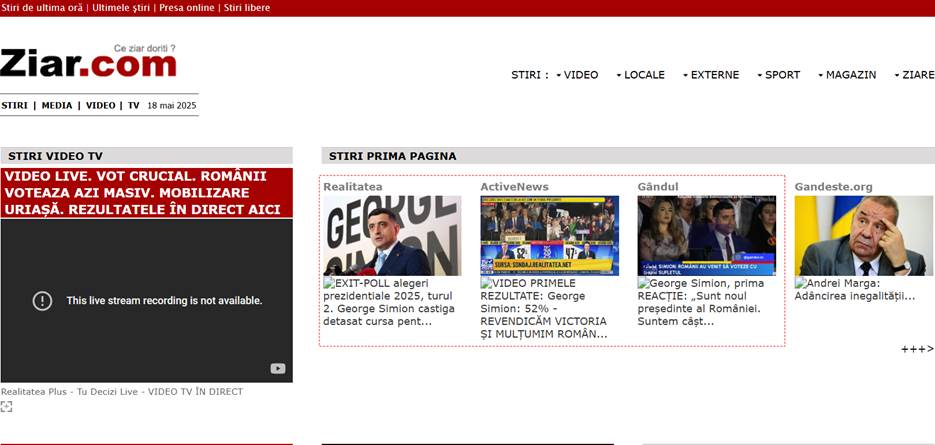This screenshot has height=445, width=935.
Task: Select STIRI tab under the logo
Action: point(14,106)
